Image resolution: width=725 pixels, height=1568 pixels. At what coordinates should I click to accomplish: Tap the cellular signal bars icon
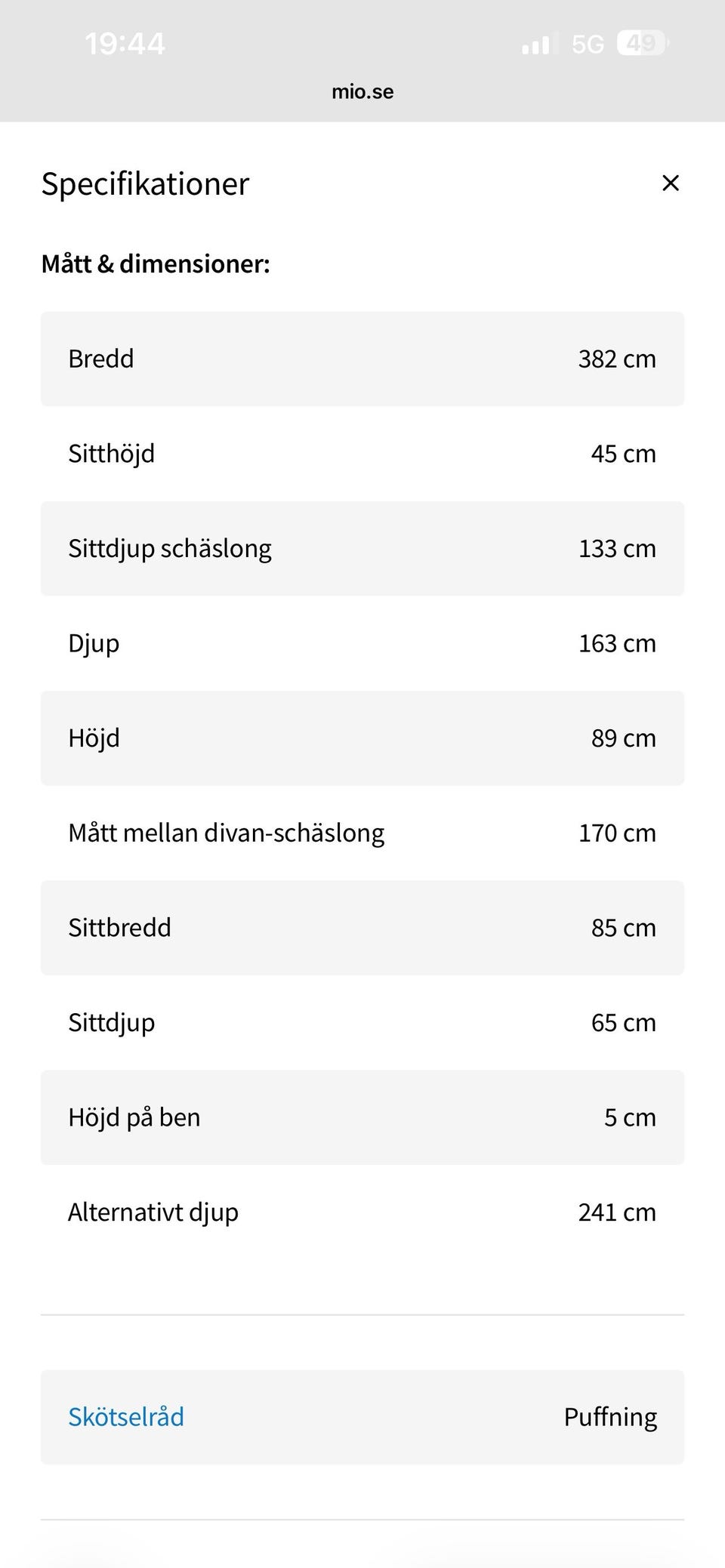(x=539, y=45)
